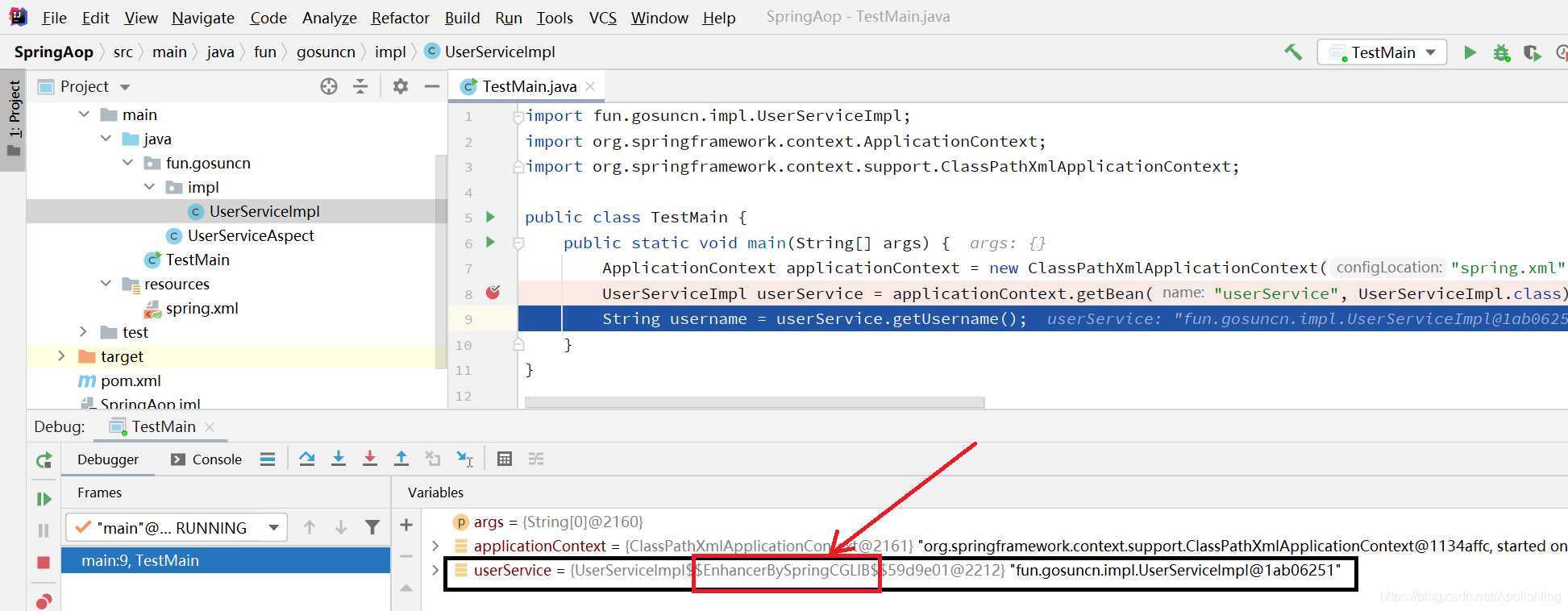The image size is (1568, 611).
Task: Pause program in debugger
Action: tap(44, 530)
